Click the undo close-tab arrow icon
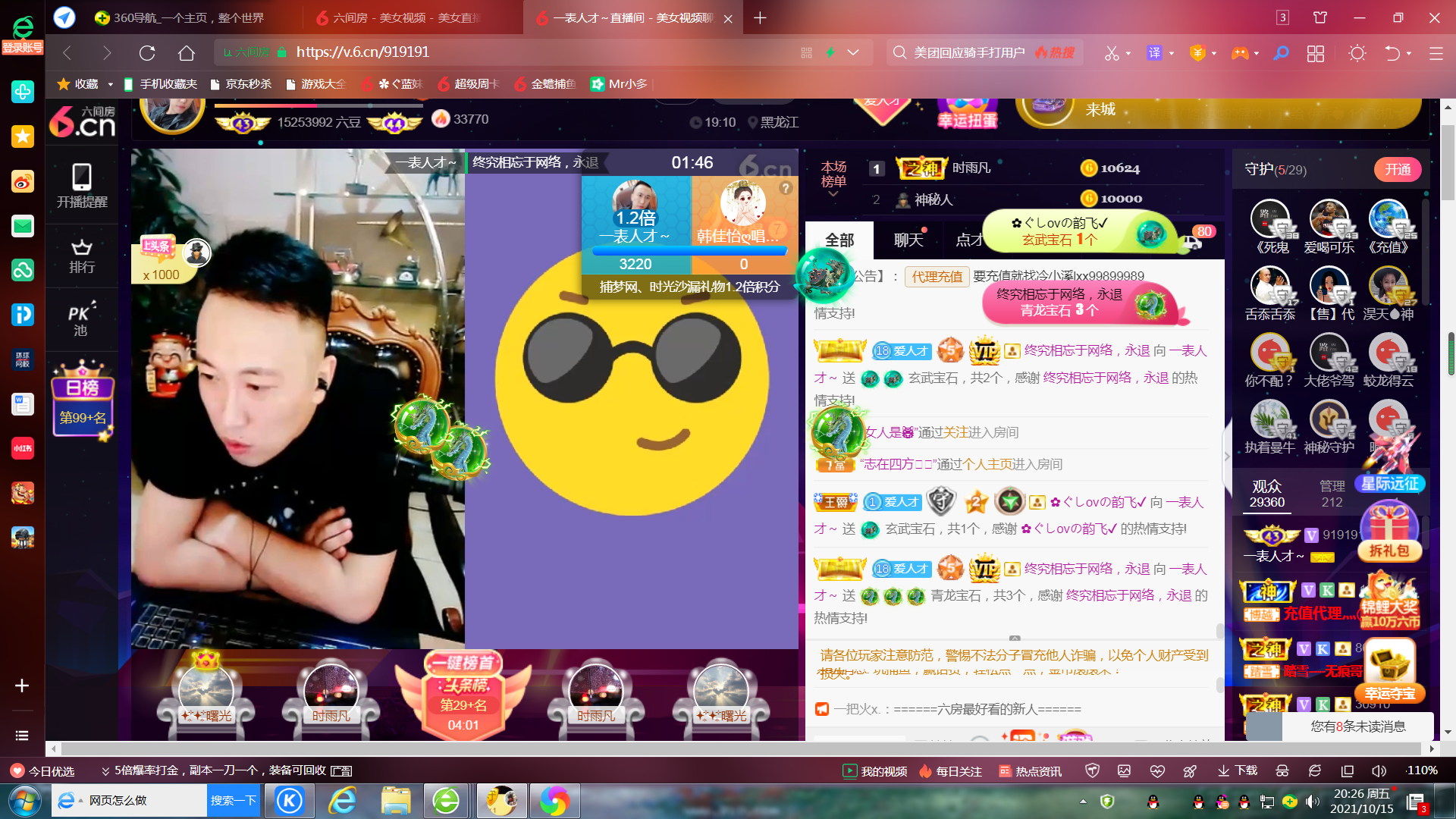The width and height of the screenshot is (1456, 819). tap(1392, 52)
